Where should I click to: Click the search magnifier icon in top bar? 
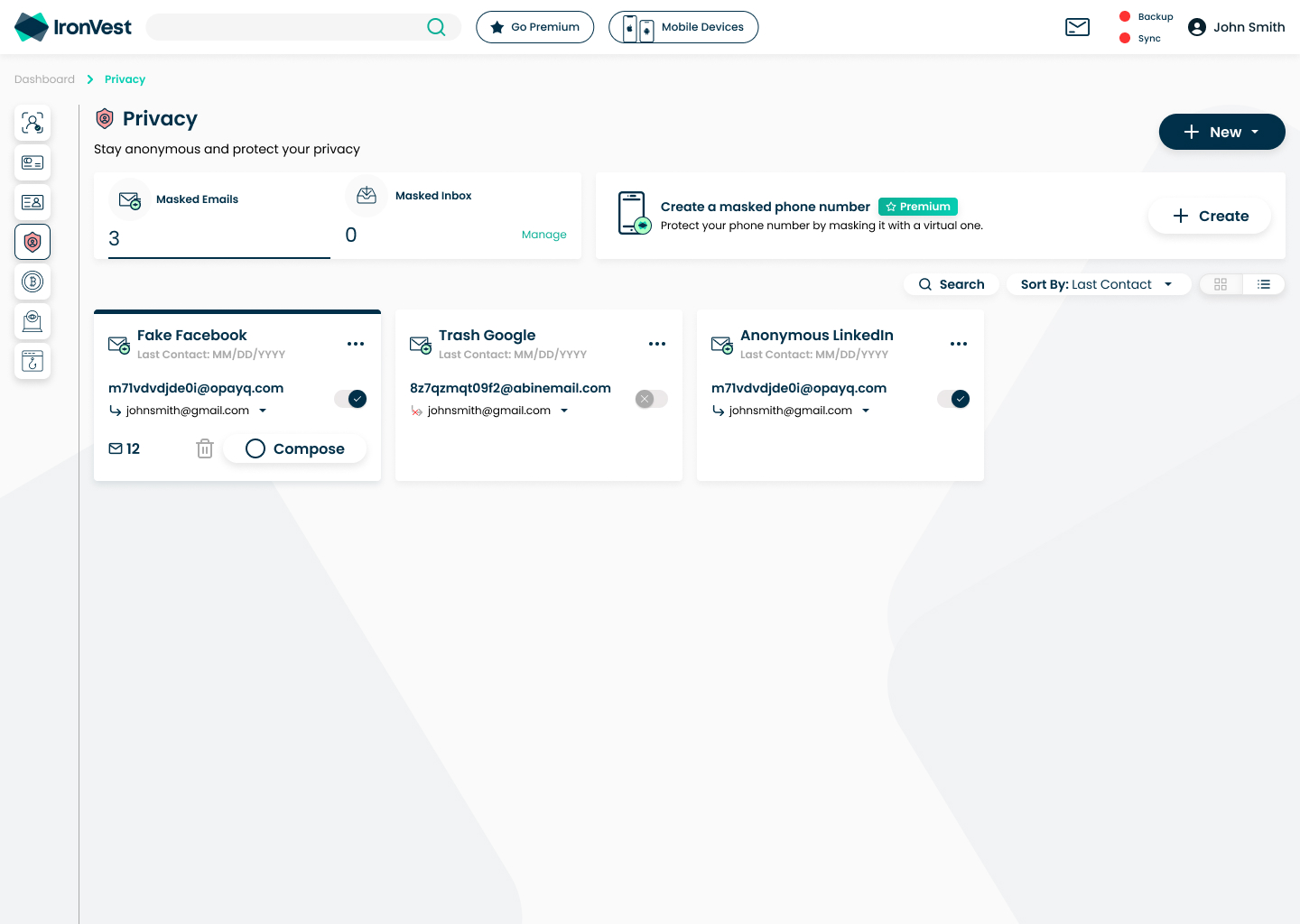436,27
